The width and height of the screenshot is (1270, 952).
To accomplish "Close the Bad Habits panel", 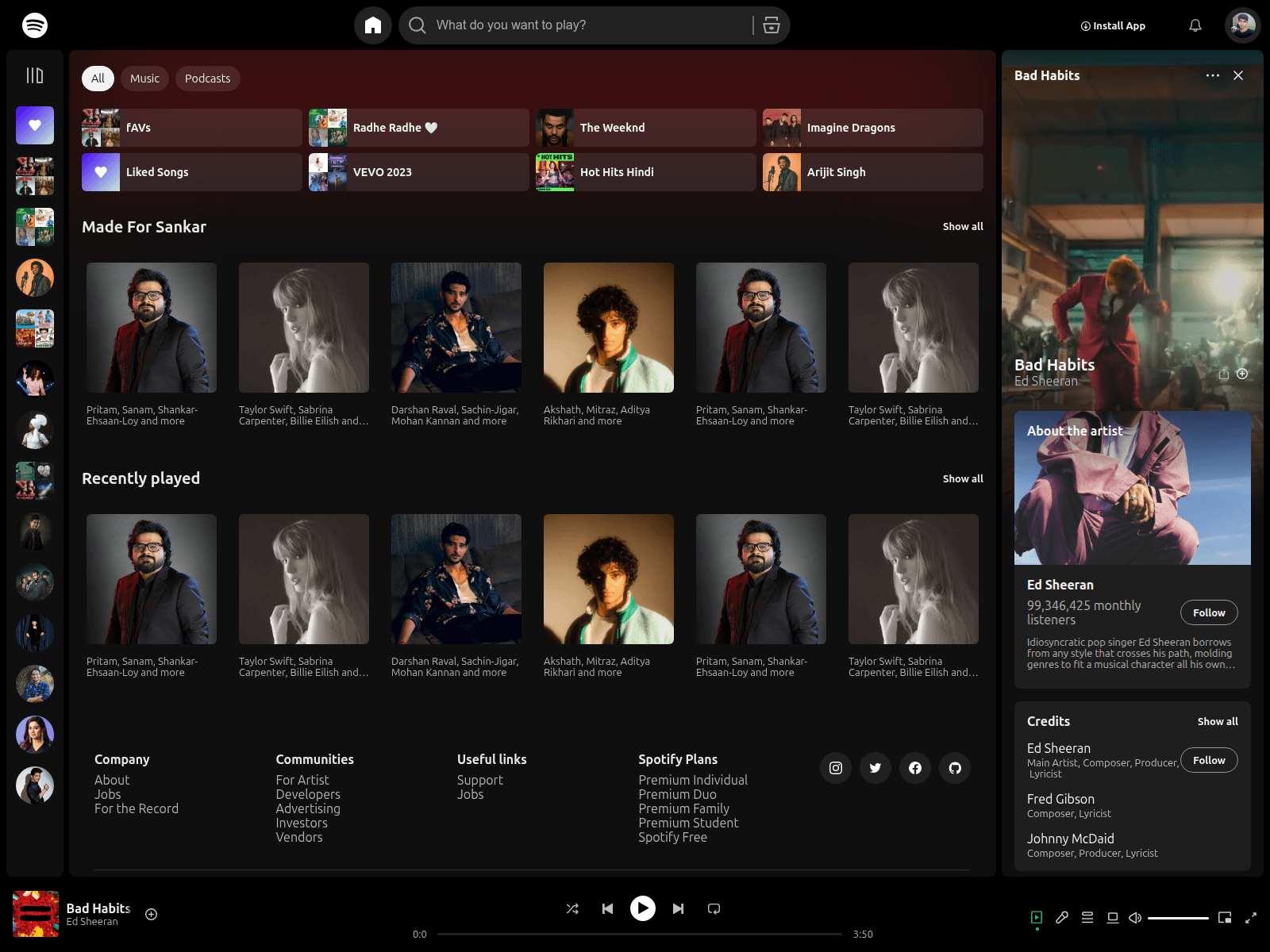I will click(1238, 75).
